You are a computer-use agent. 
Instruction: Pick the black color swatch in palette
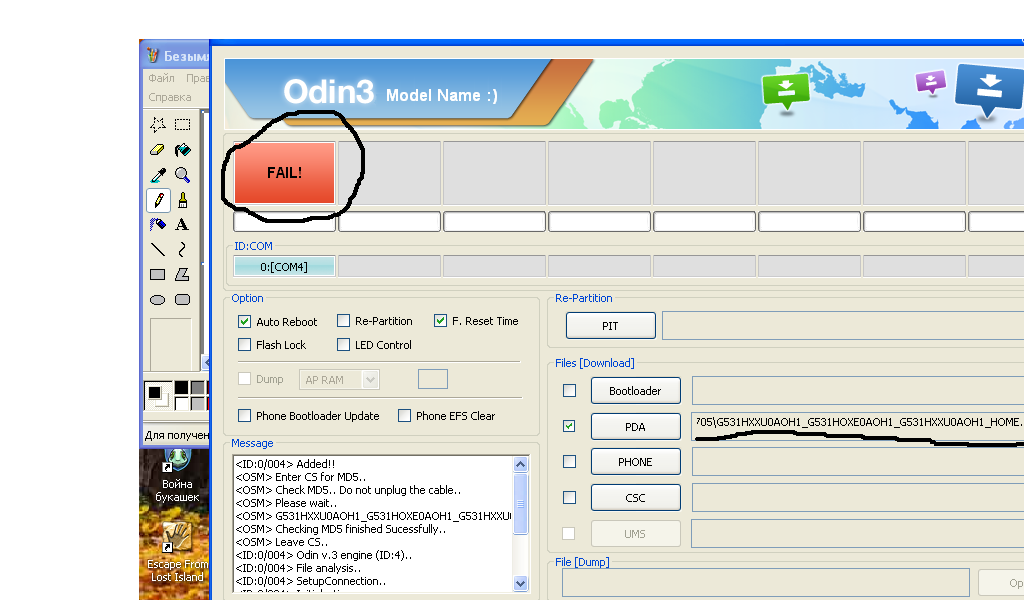(181, 387)
